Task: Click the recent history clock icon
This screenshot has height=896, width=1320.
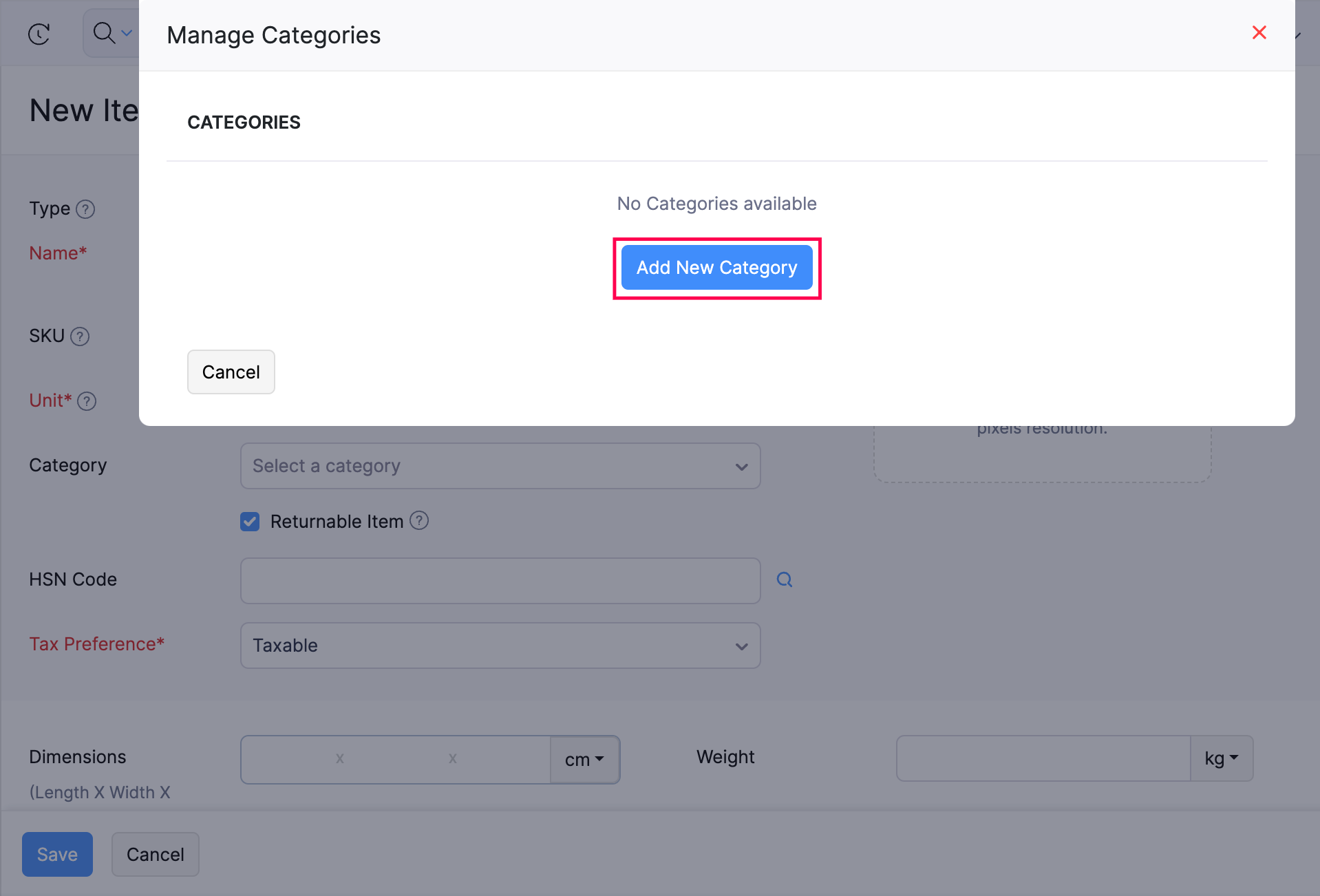Action: pos(39,34)
